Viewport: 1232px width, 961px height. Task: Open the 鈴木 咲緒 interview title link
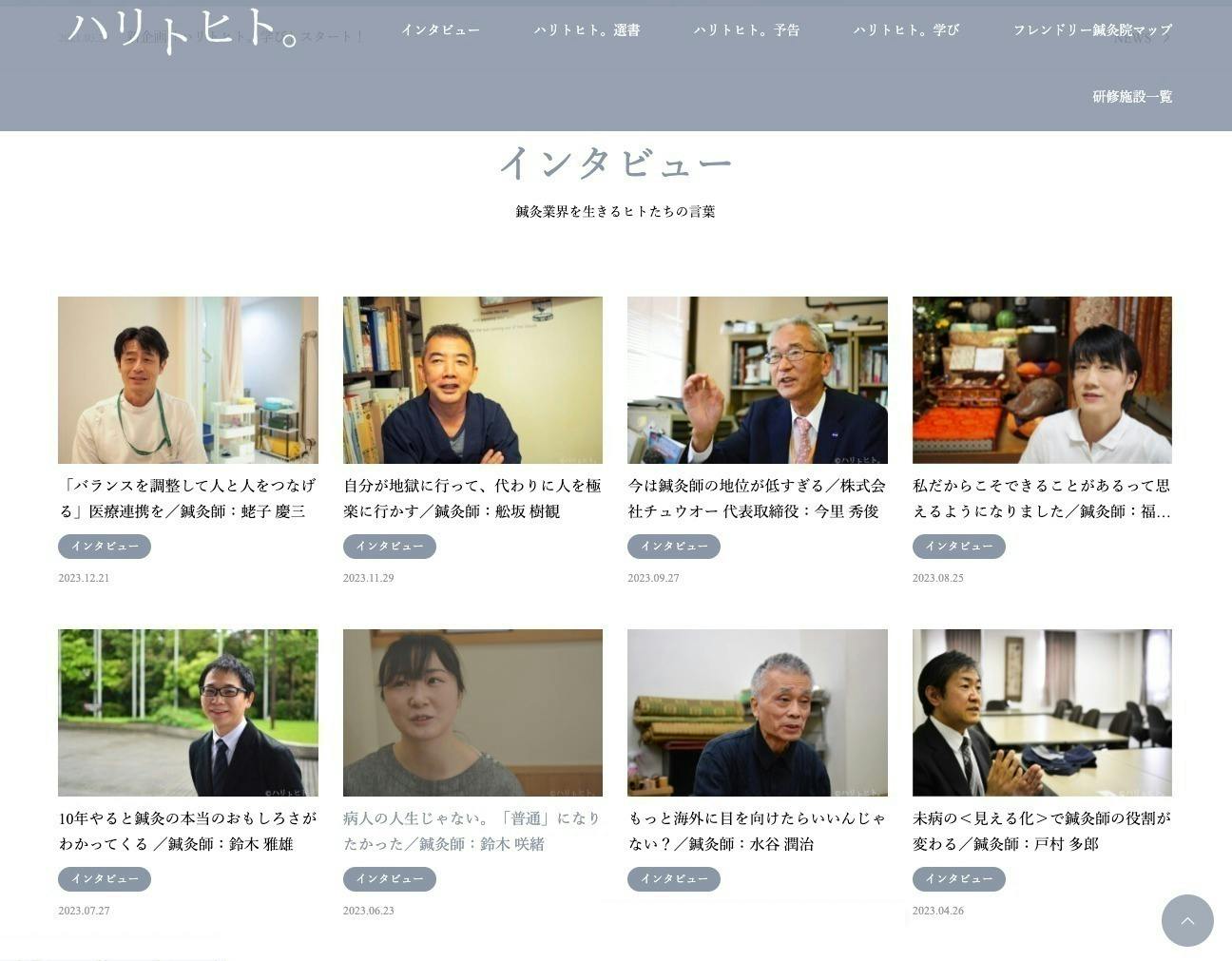(x=472, y=831)
